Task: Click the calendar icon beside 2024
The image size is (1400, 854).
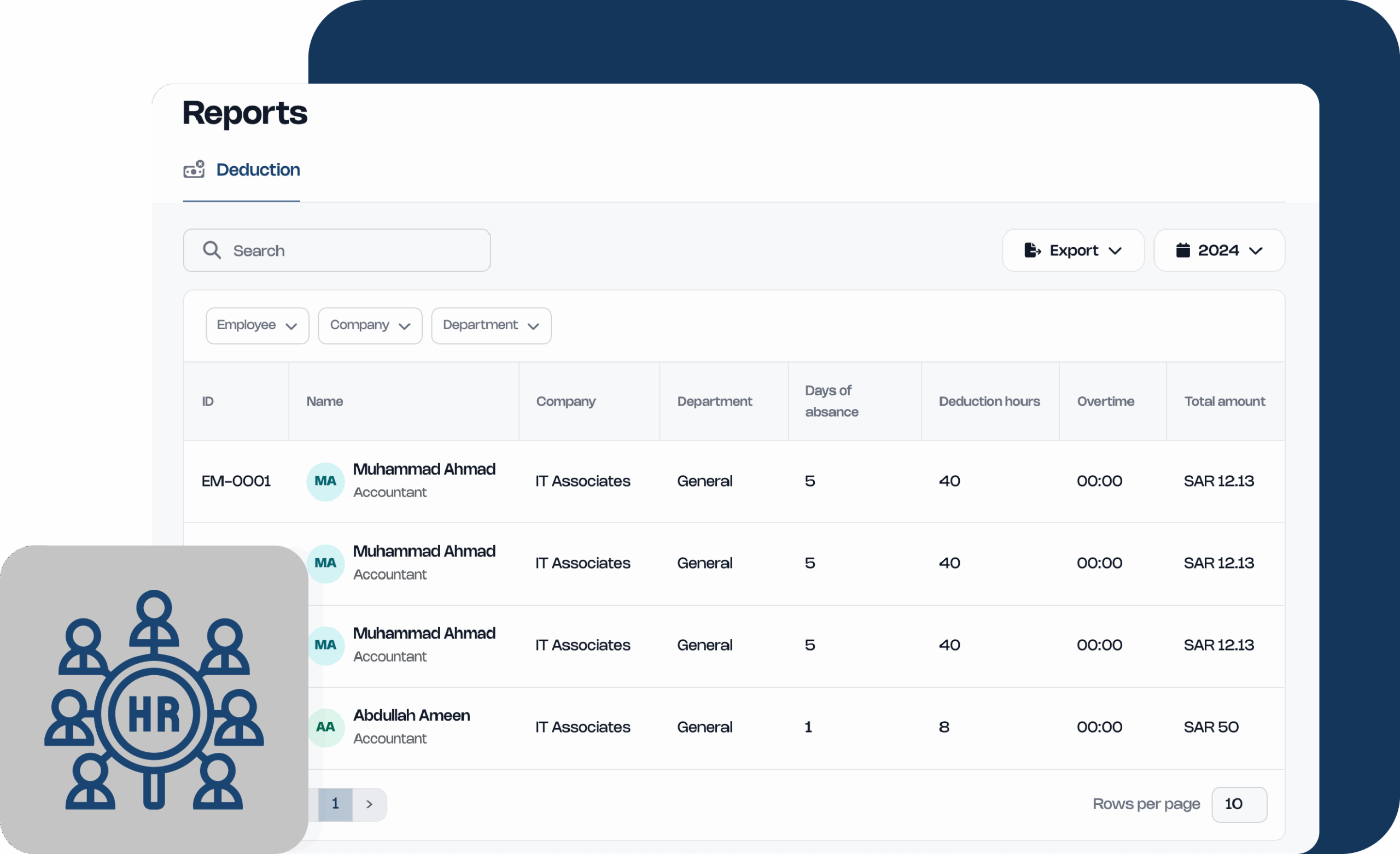Action: [x=1183, y=250]
